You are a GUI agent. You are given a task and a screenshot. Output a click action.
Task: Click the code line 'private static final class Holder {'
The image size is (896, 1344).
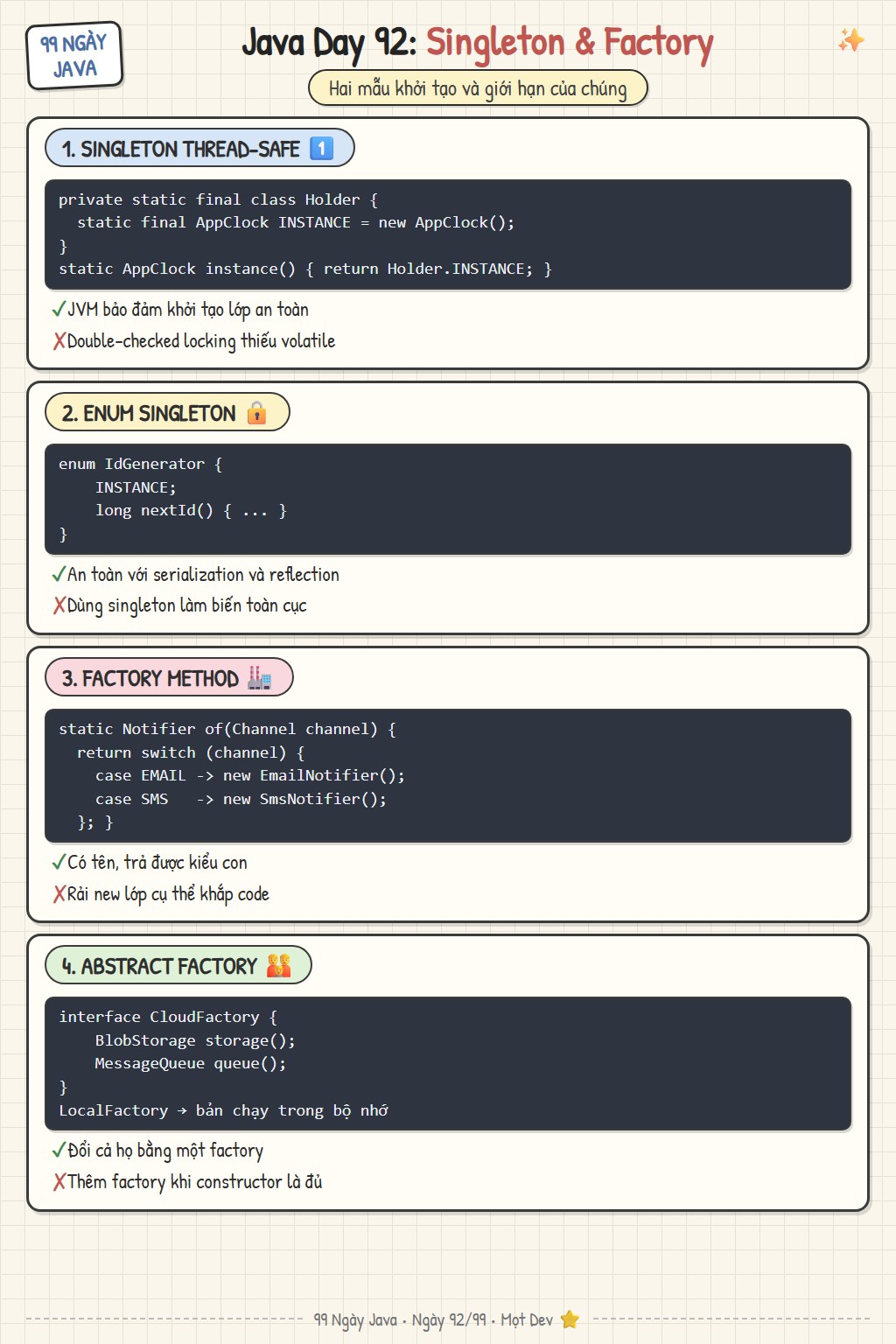point(218,199)
